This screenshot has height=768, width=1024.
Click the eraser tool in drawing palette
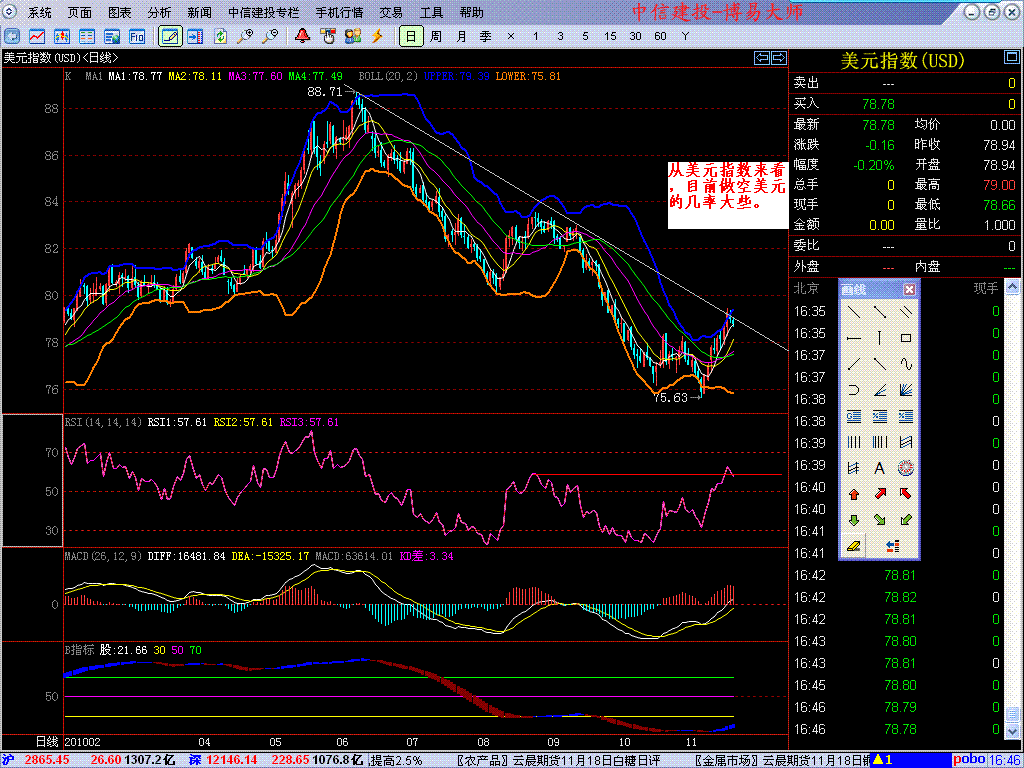(854, 546)
